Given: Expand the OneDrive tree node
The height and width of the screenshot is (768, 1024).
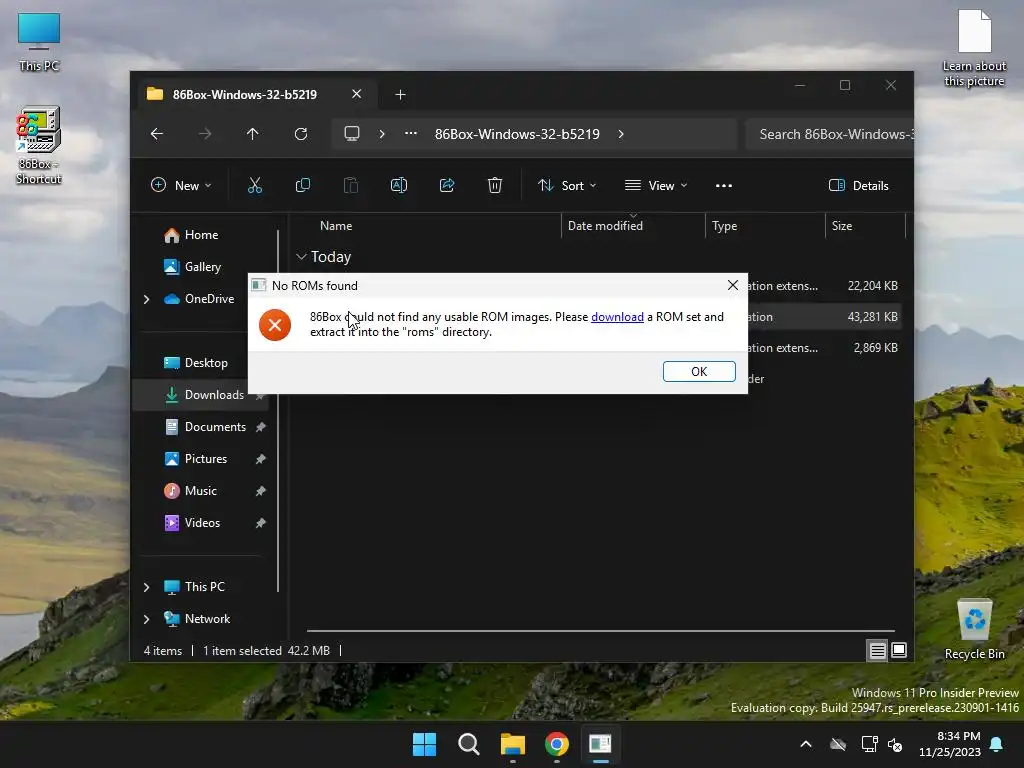Looking at the screenshot, I should (146, 299).
